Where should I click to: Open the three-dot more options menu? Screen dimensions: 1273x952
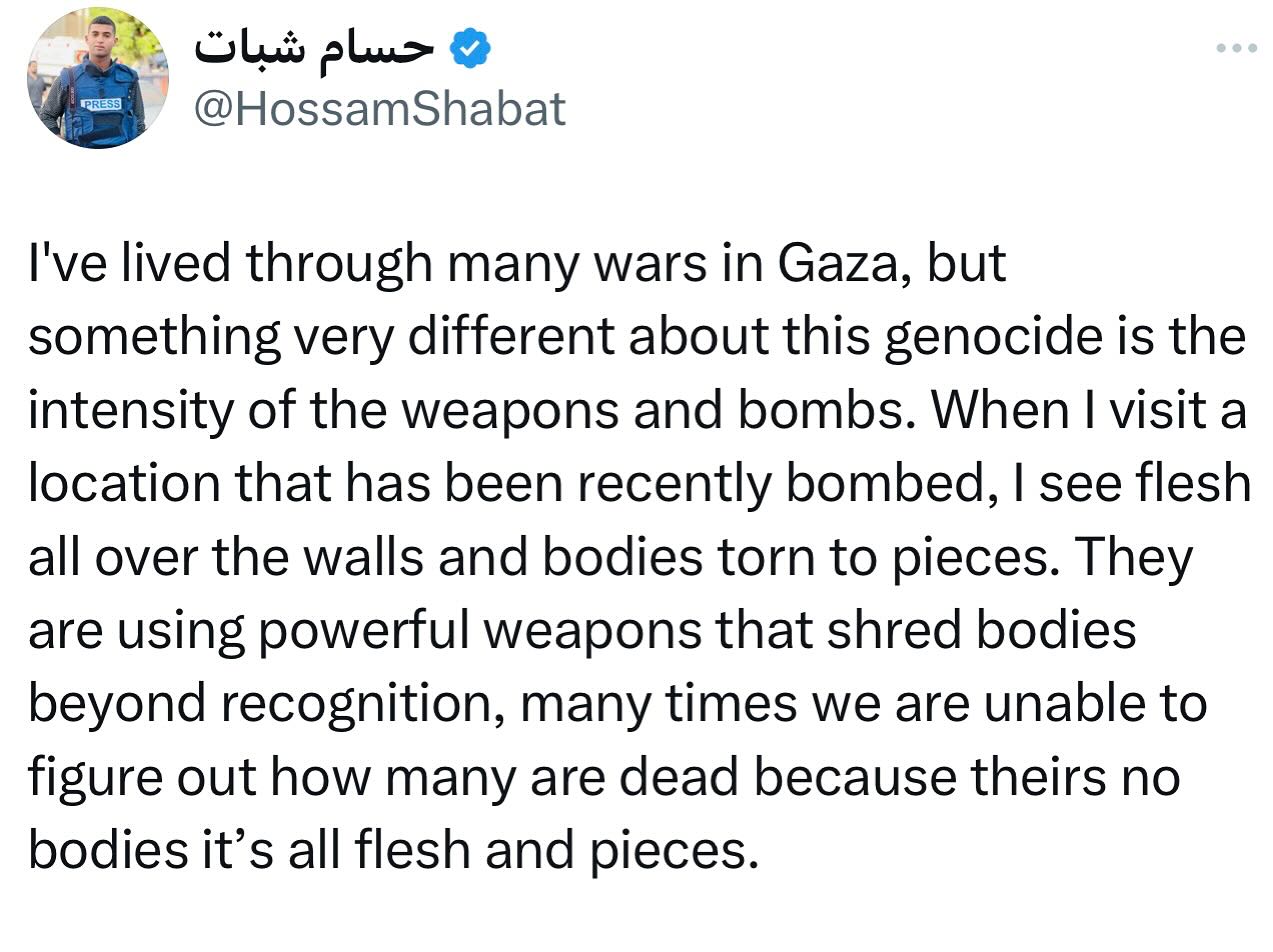point(1235,47)
